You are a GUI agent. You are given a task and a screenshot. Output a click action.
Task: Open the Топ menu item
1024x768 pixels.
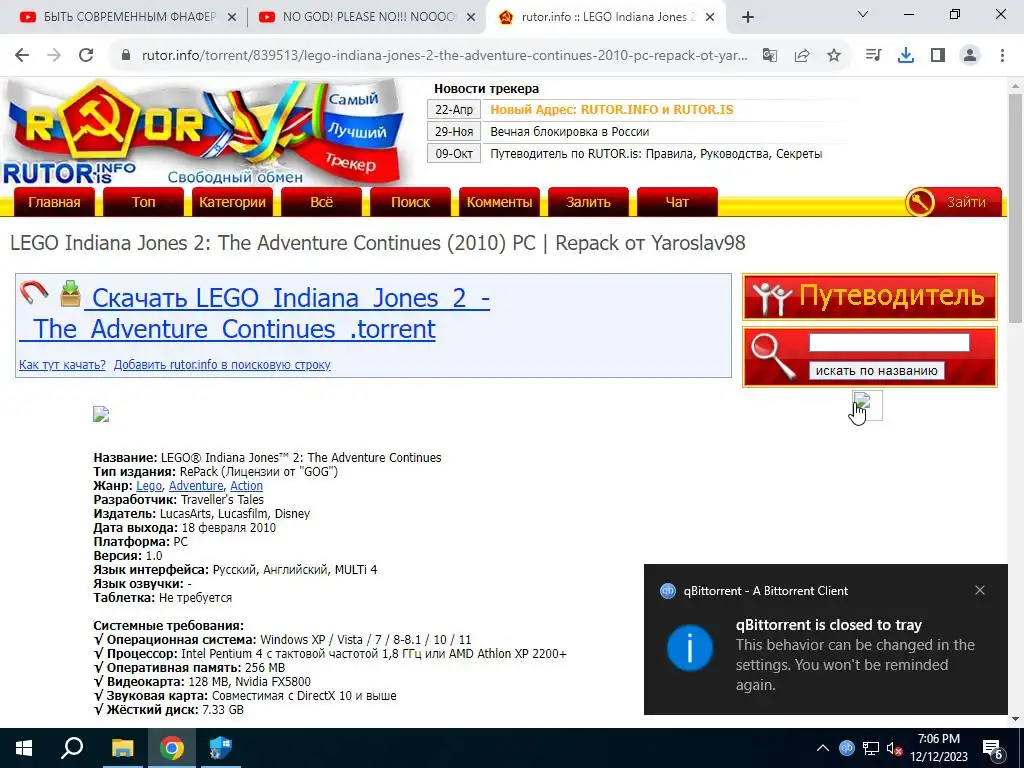[x=143, y=202]
